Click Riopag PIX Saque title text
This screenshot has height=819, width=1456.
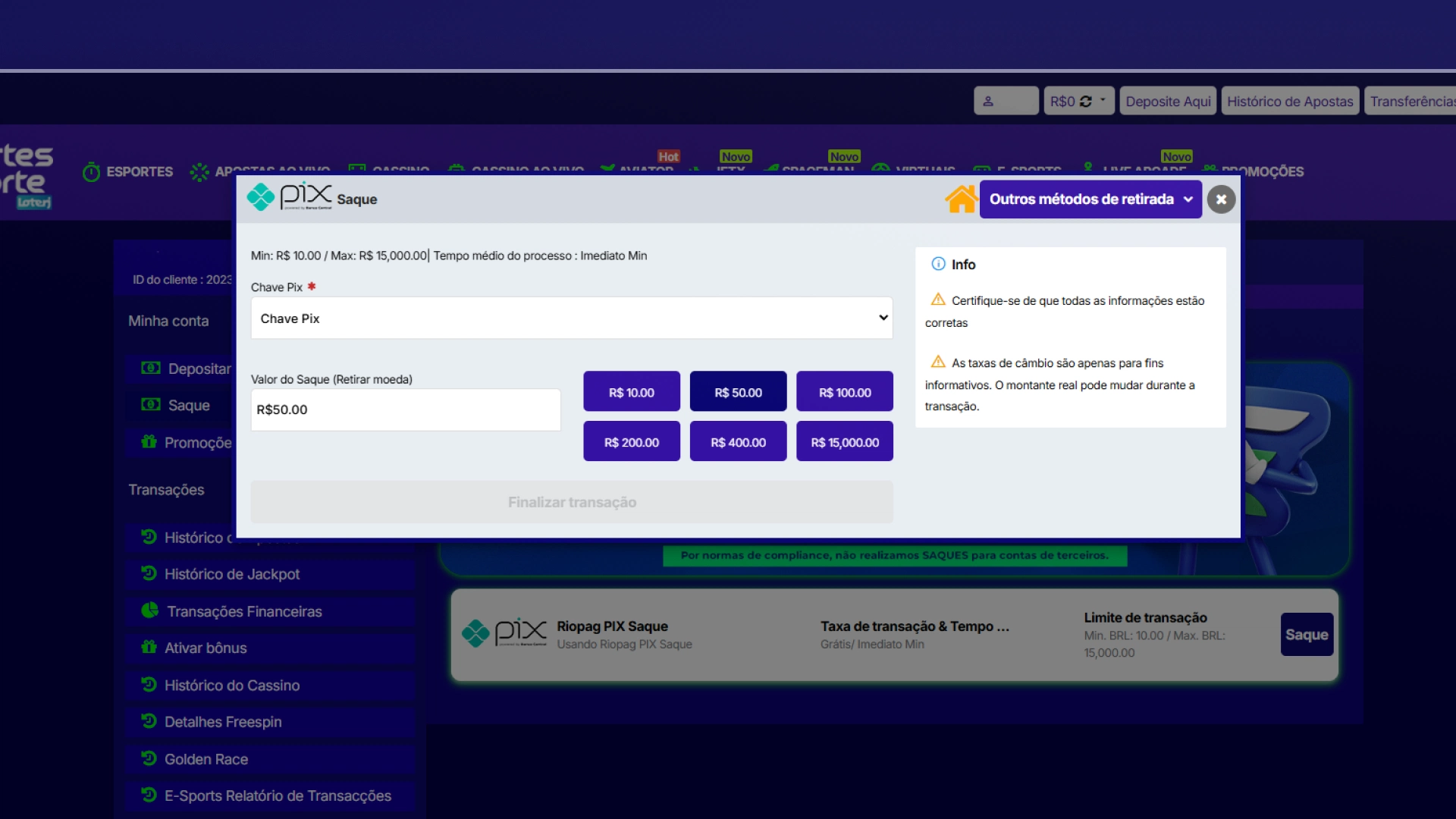(x=612, y=626)
